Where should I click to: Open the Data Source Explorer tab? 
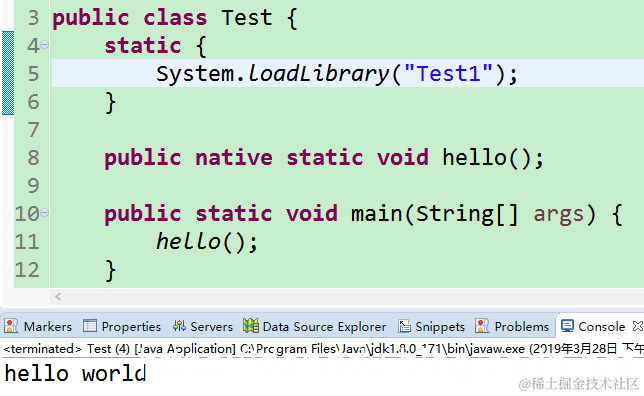click(x=315, y=327)
